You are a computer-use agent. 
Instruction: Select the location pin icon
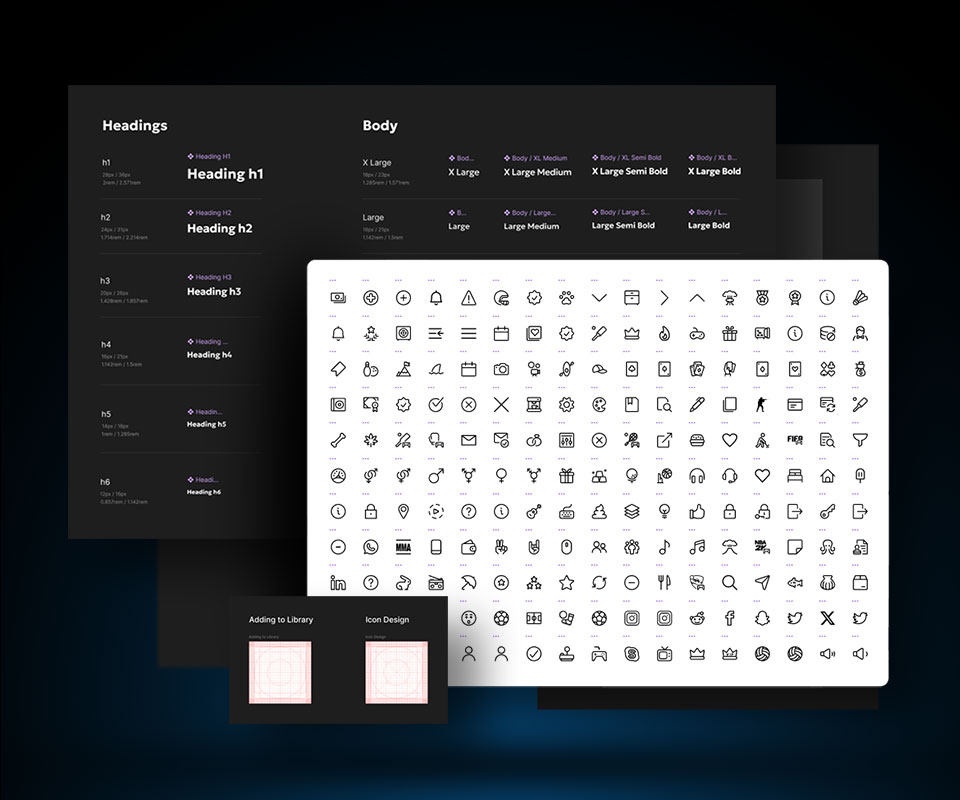coord(403,511)
